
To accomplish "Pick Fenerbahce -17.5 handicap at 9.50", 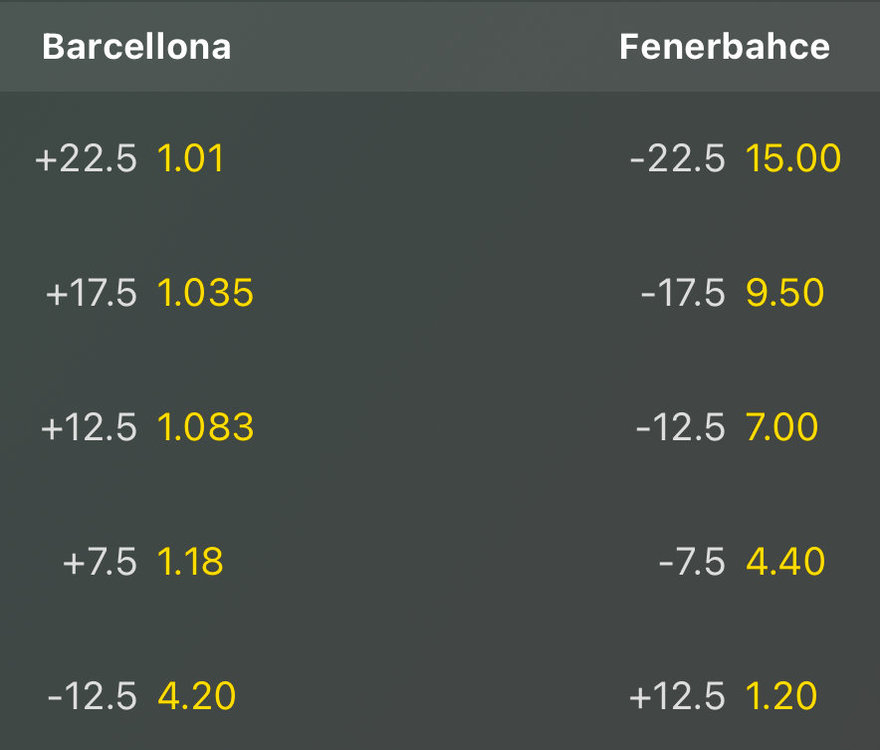I will coord(732,293).
